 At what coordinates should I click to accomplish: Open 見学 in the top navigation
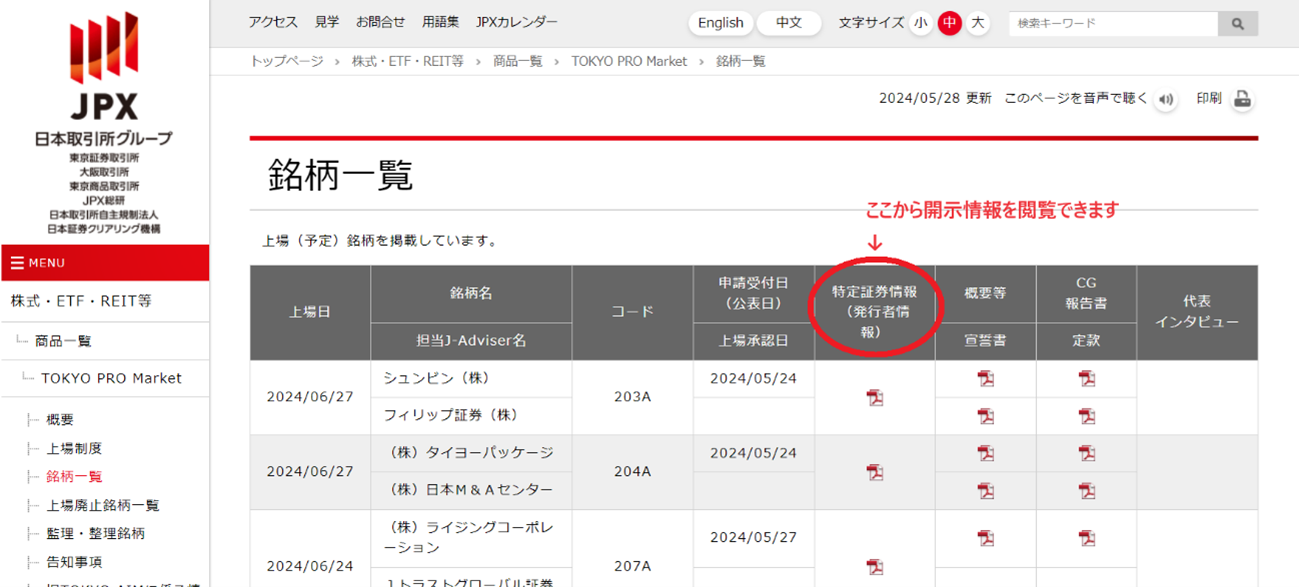[x=327, y=22]
